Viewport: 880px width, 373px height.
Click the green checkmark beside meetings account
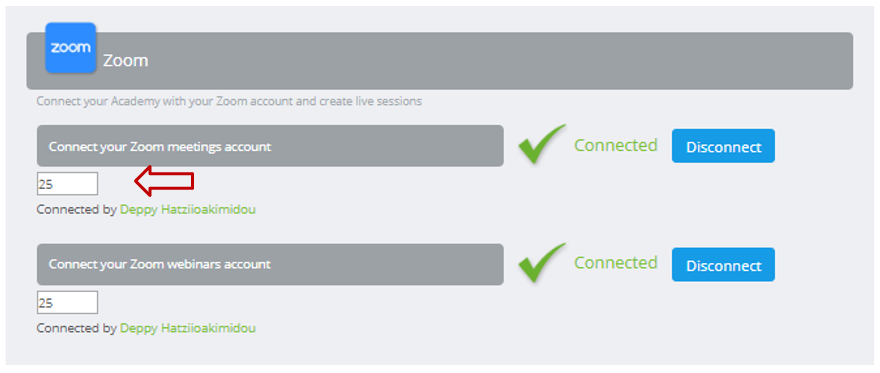point(542,144)
